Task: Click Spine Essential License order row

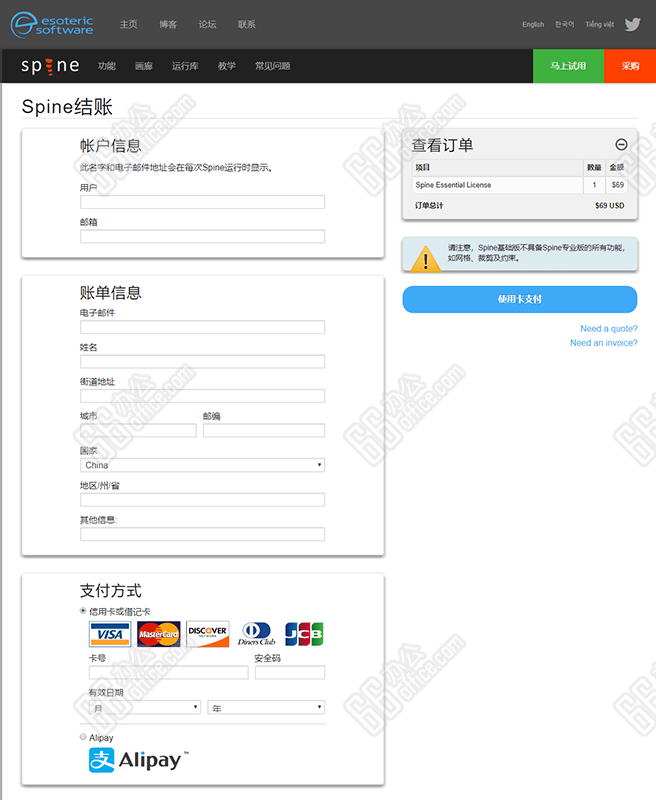Action: (519, 185)
